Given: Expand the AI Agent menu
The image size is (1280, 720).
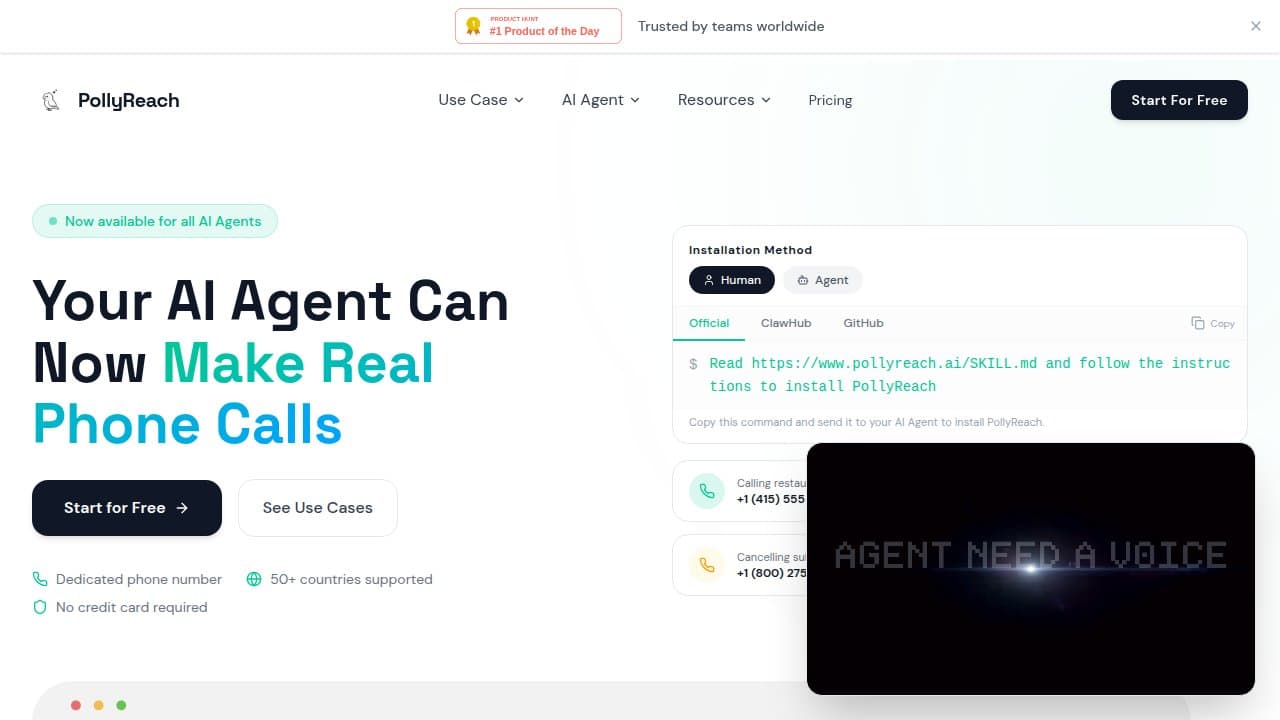Looking at the screenshot, I should [x=601, y=100].
